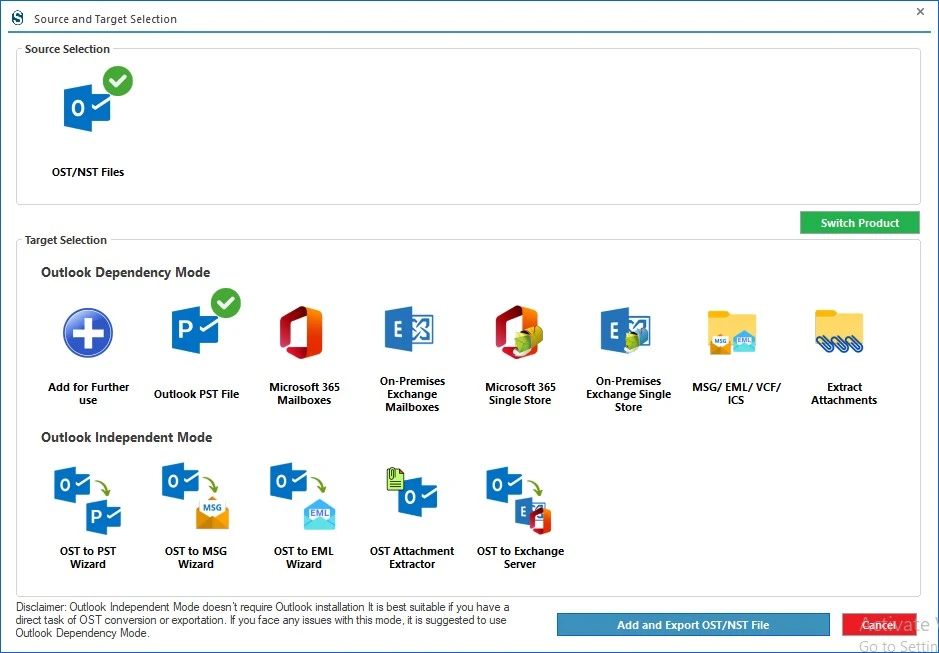
Task: Open the OST Attachment Extractor
Action: [412, 492]
